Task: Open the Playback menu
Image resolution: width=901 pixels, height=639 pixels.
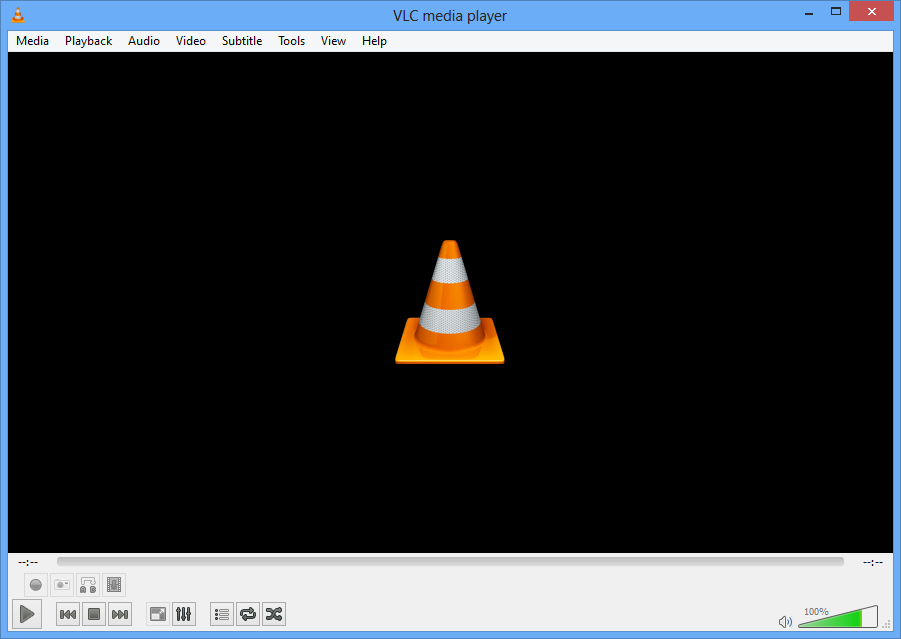Action: point(88,41)
